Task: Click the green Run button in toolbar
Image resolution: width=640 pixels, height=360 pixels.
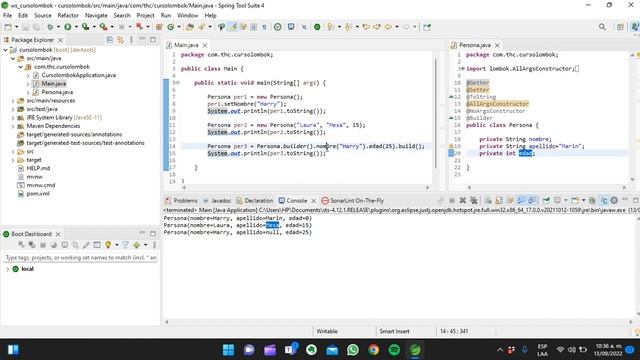Action: pos(68,27)
